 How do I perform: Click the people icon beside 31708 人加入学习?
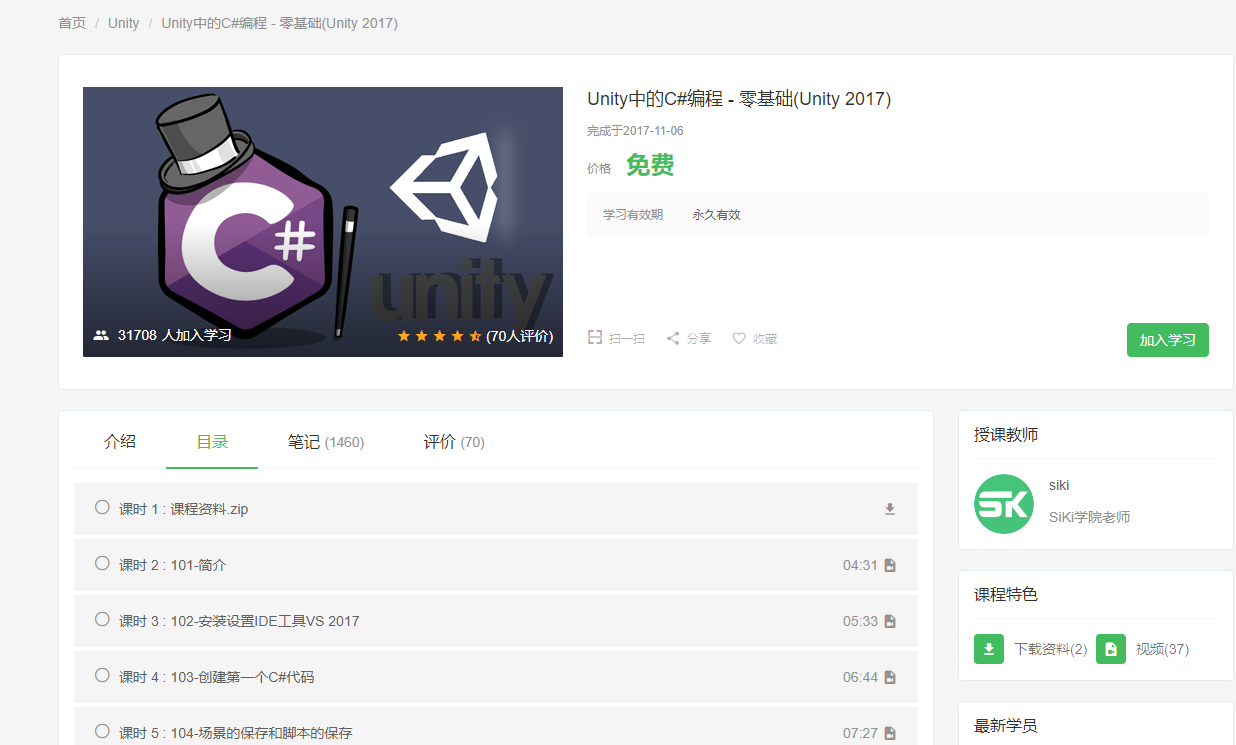click(101, 335)
